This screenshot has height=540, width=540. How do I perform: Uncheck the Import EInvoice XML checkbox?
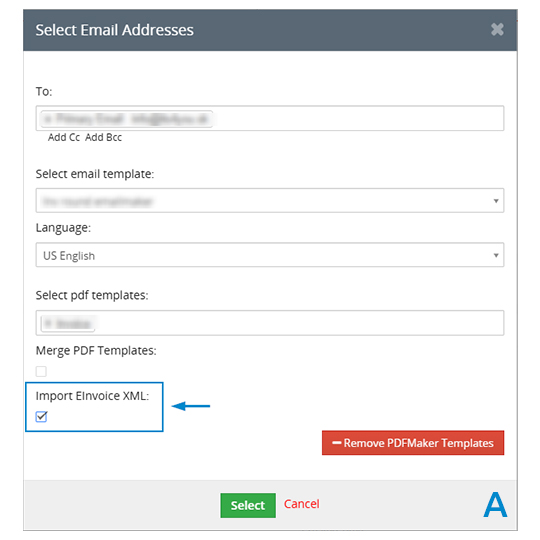tap(41, 417)
